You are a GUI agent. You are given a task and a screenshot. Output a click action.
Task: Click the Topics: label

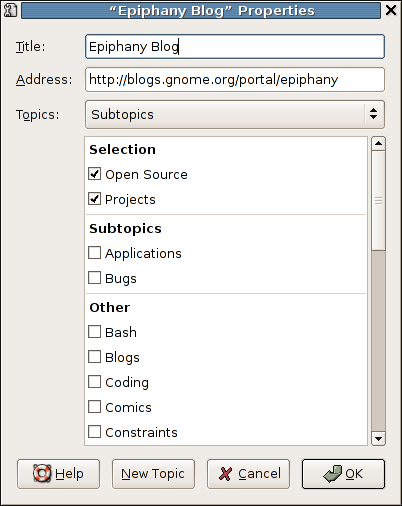click(x=38, y=115)
